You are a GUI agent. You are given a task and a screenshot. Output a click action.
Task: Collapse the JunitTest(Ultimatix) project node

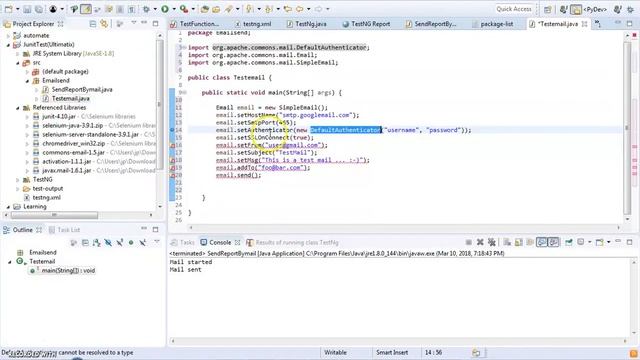point(8,45)
